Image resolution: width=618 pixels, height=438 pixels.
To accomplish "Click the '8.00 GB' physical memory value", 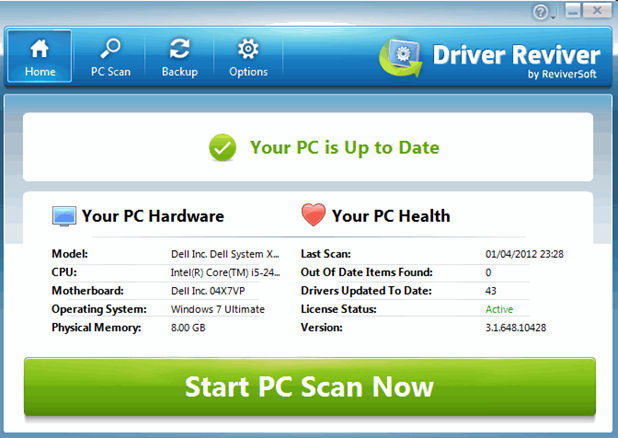I will pos(188,328).
